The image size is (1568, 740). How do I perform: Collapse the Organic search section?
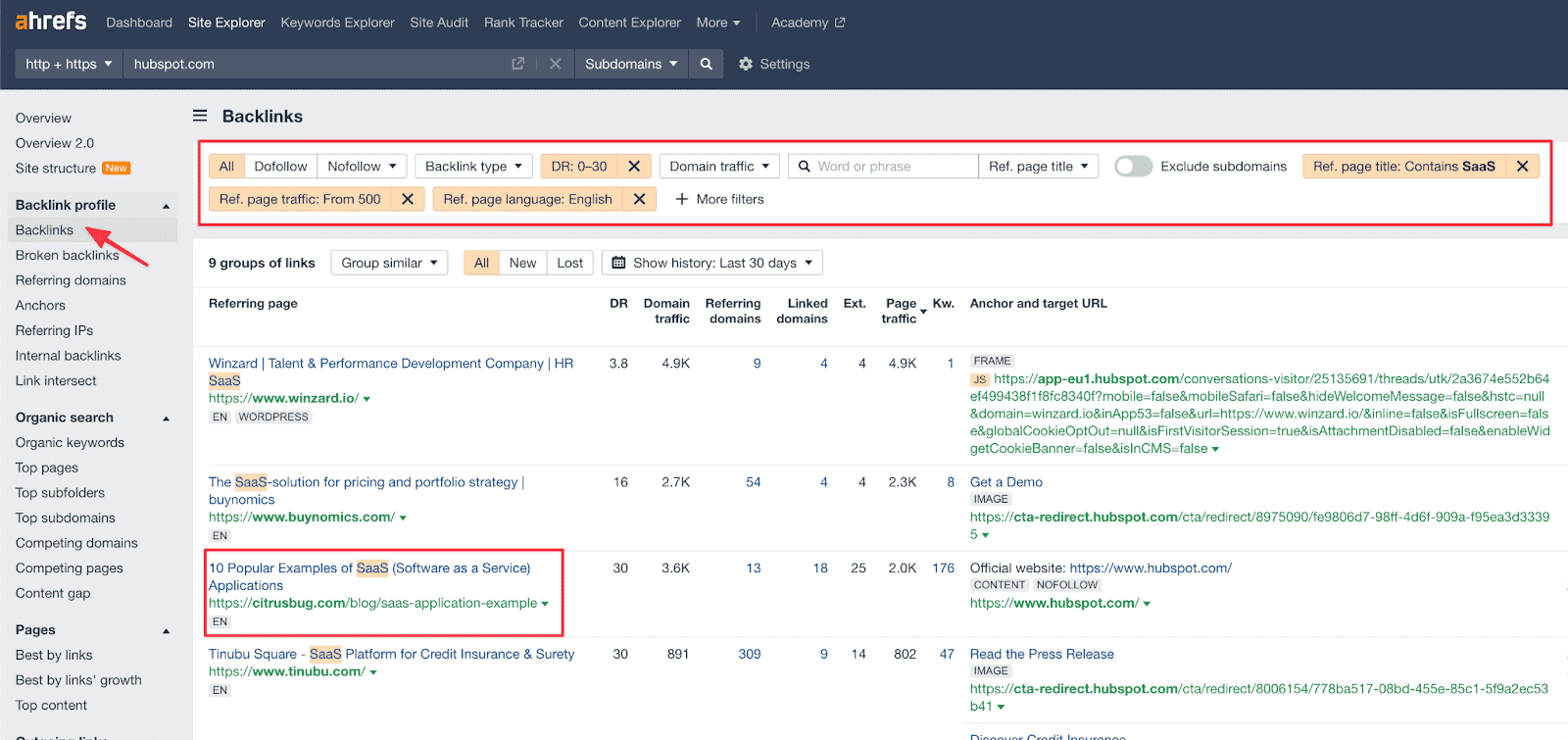(166, 419)
